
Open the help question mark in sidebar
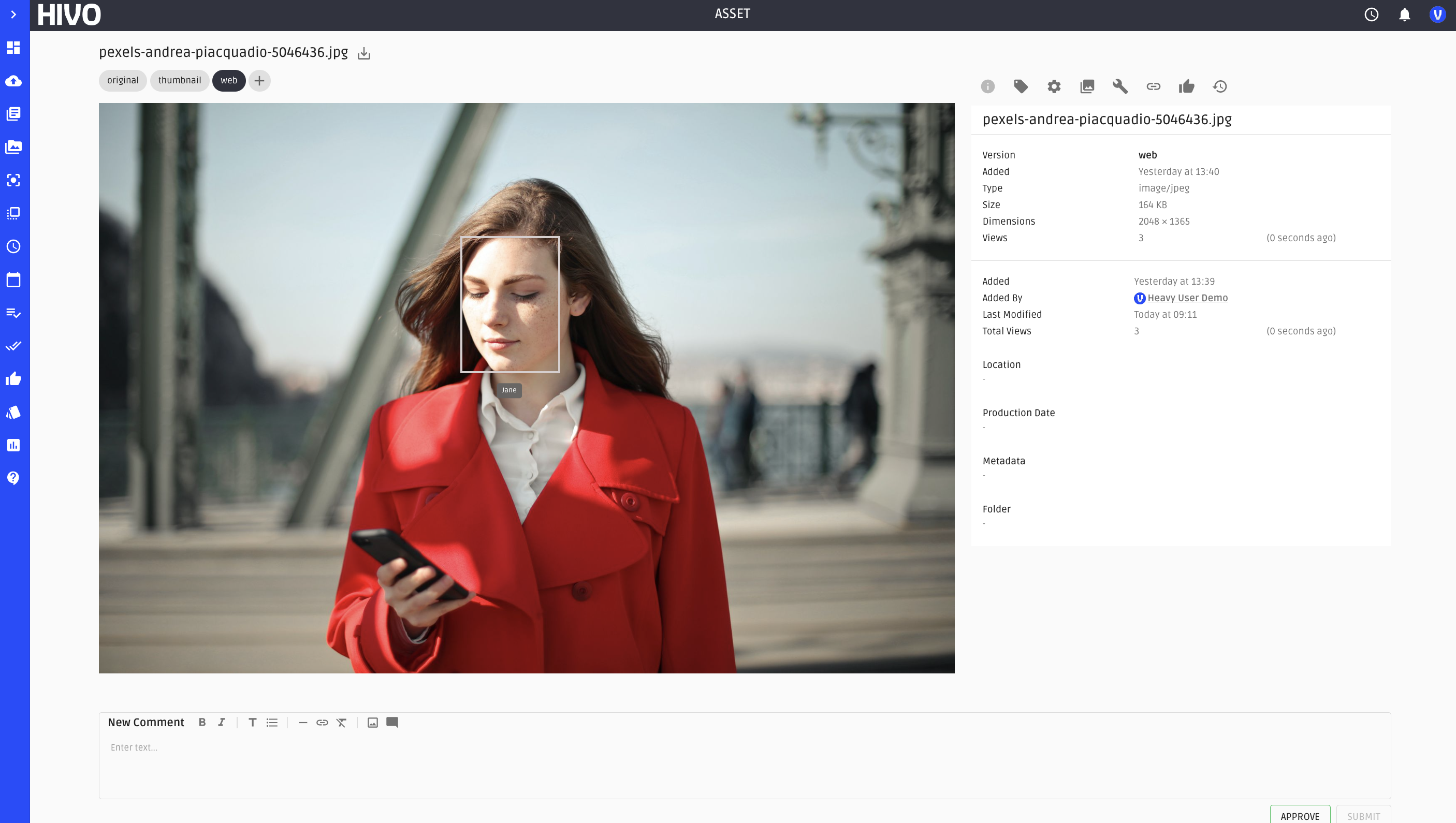[13, 478]
